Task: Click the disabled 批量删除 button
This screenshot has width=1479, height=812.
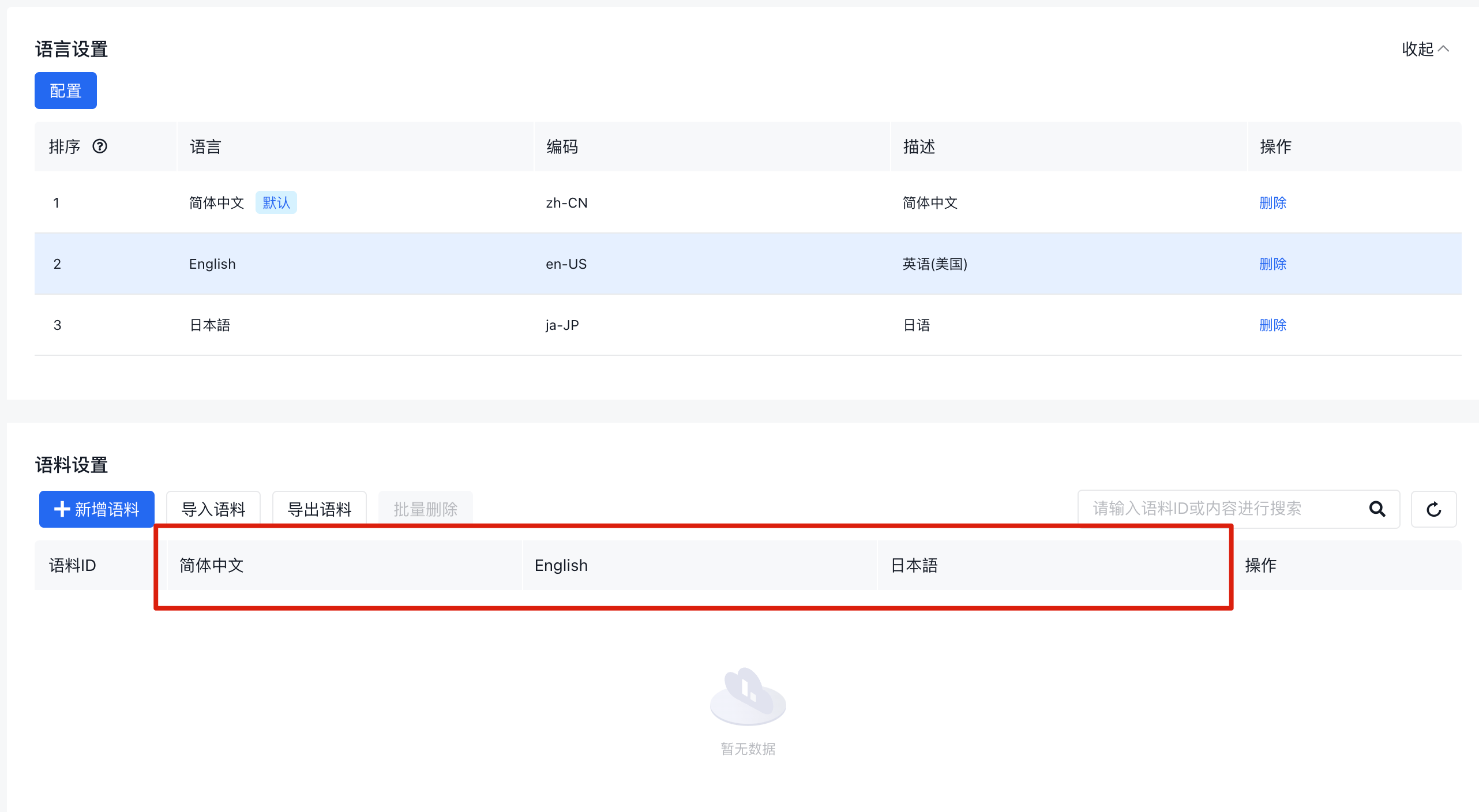Action: coord(426,509)
